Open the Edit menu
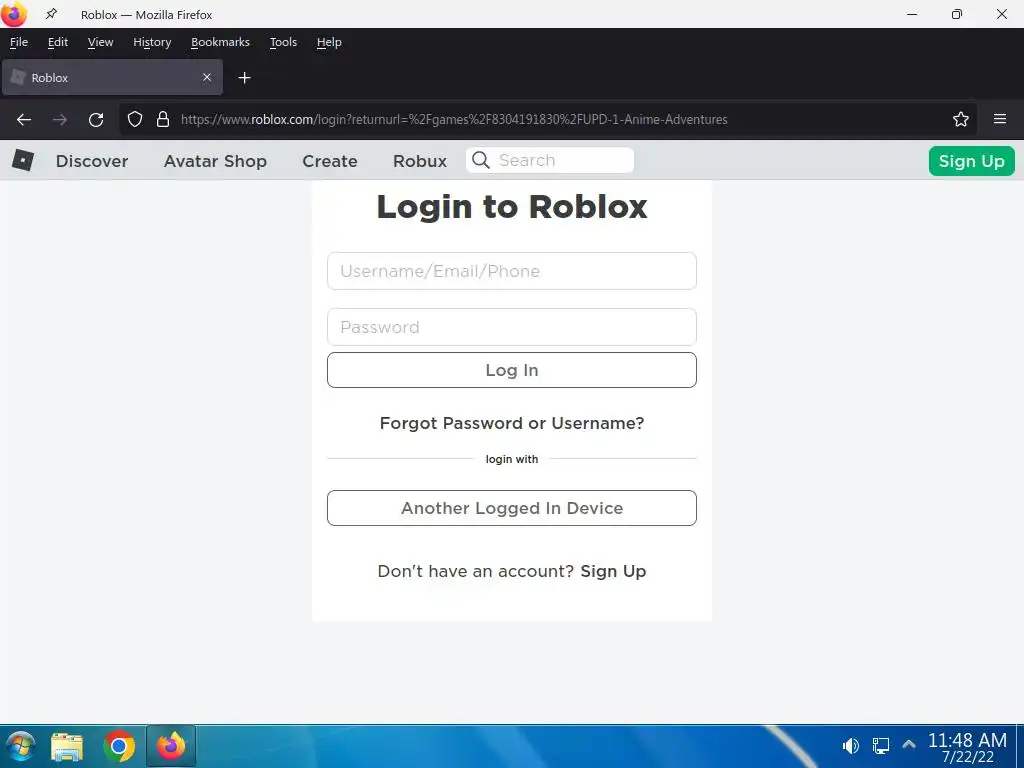The width and height of the screenshot is (1024, 768). click(x=57, y=42)
